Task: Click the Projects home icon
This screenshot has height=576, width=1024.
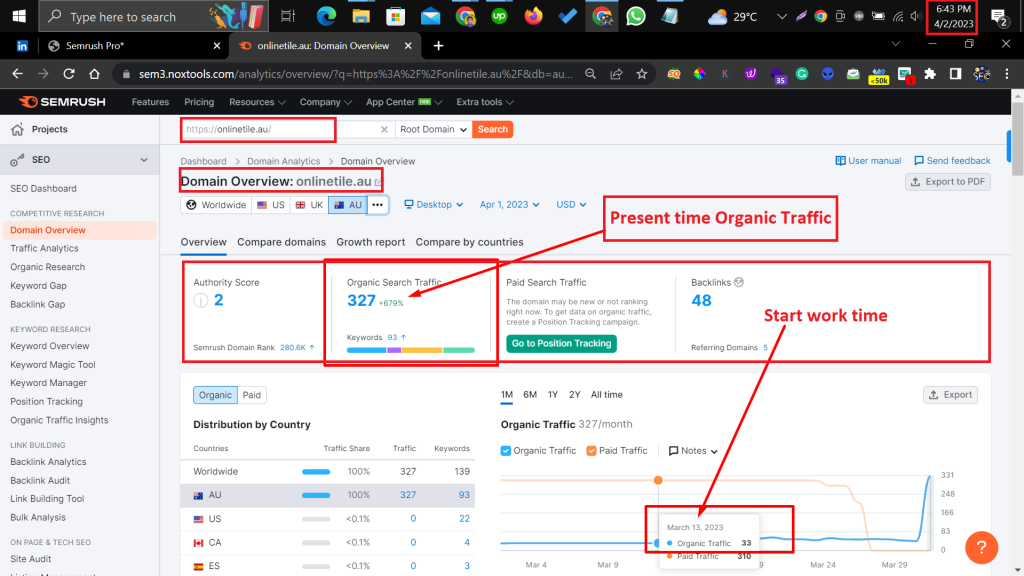Action: point(18,129)
